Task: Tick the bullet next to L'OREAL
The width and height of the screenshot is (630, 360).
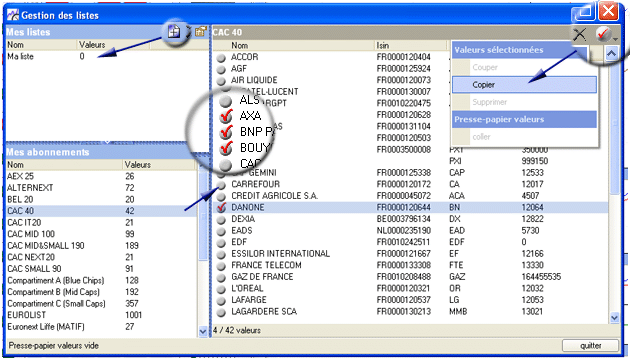Action: click(221, 289)
